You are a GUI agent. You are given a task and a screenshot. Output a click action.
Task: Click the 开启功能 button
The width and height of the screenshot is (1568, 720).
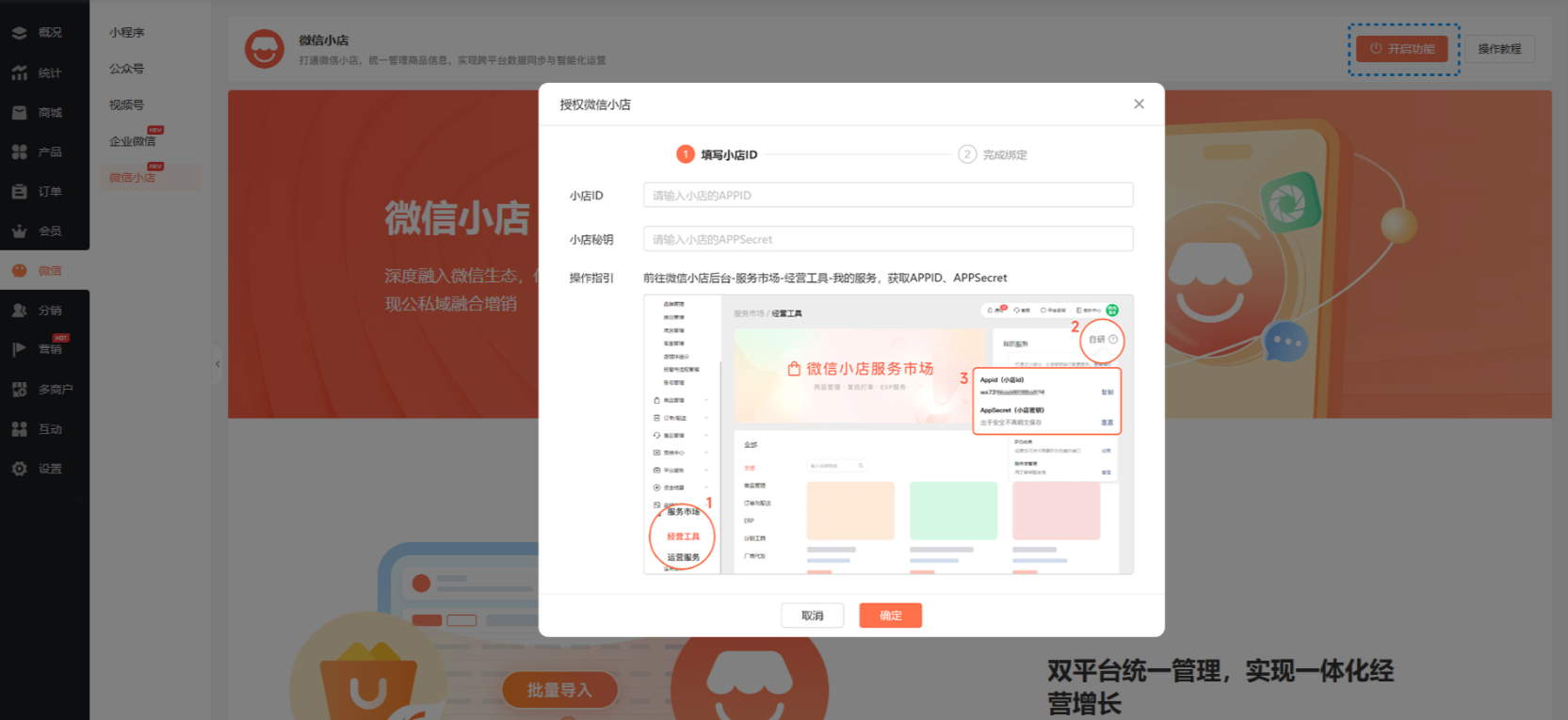point(1401,49)
